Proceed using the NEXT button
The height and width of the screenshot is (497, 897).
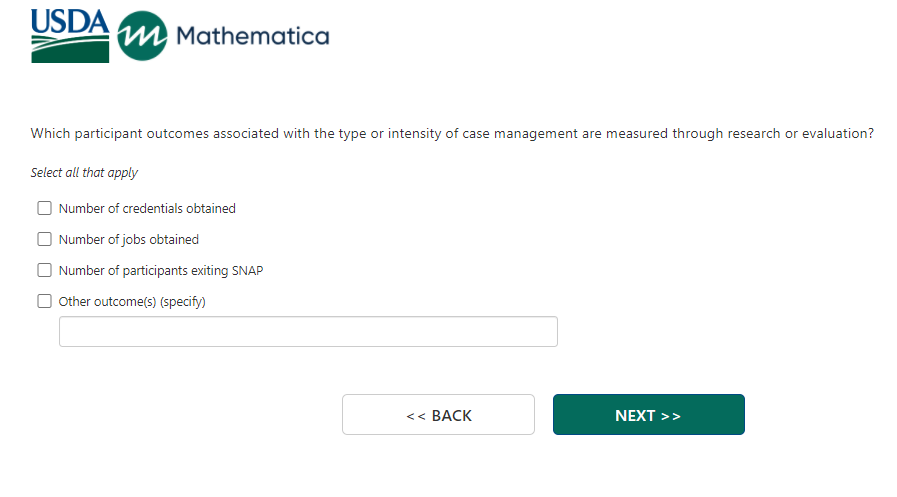(x=648, y=415)
